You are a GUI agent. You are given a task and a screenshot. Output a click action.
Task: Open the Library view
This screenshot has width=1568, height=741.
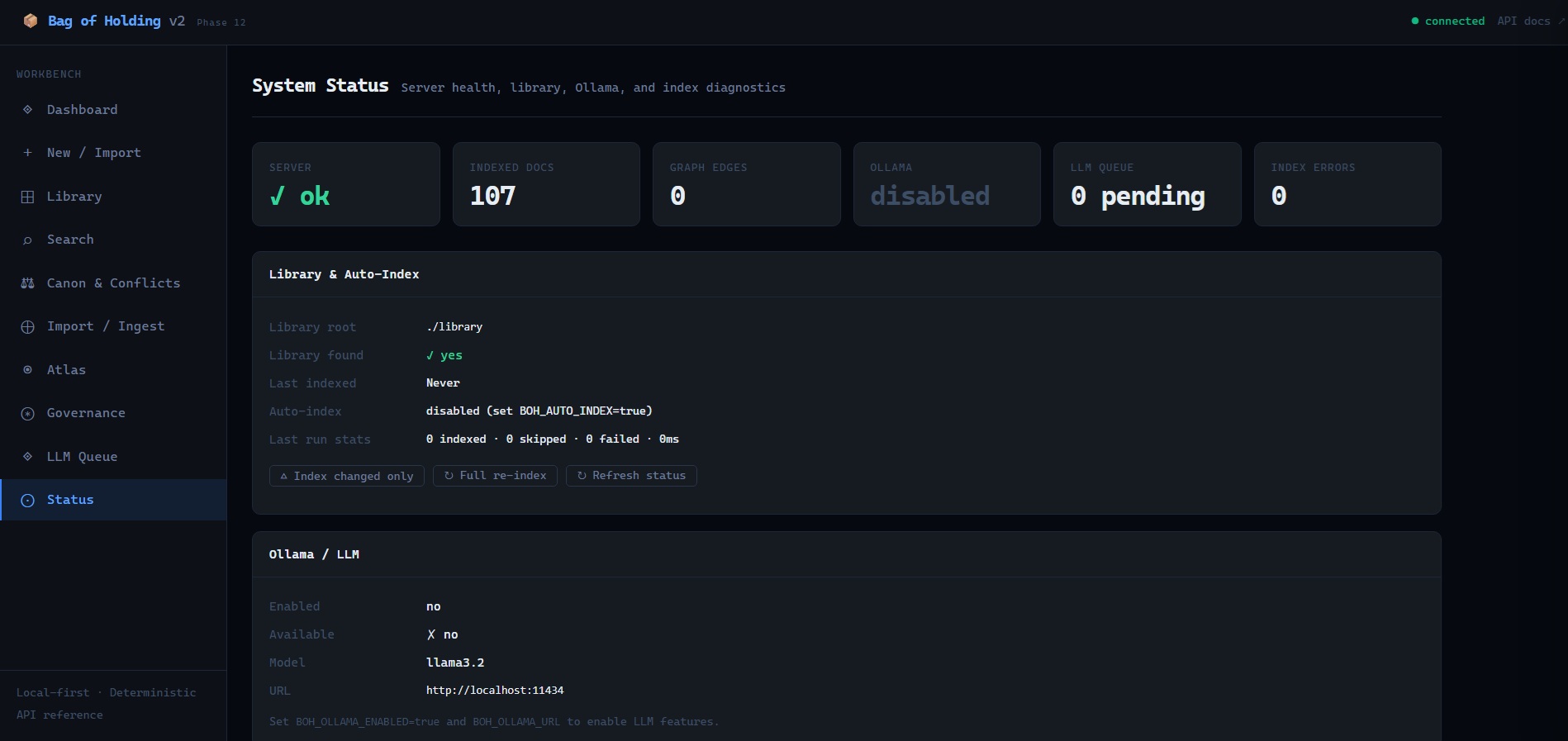point(113,197)
